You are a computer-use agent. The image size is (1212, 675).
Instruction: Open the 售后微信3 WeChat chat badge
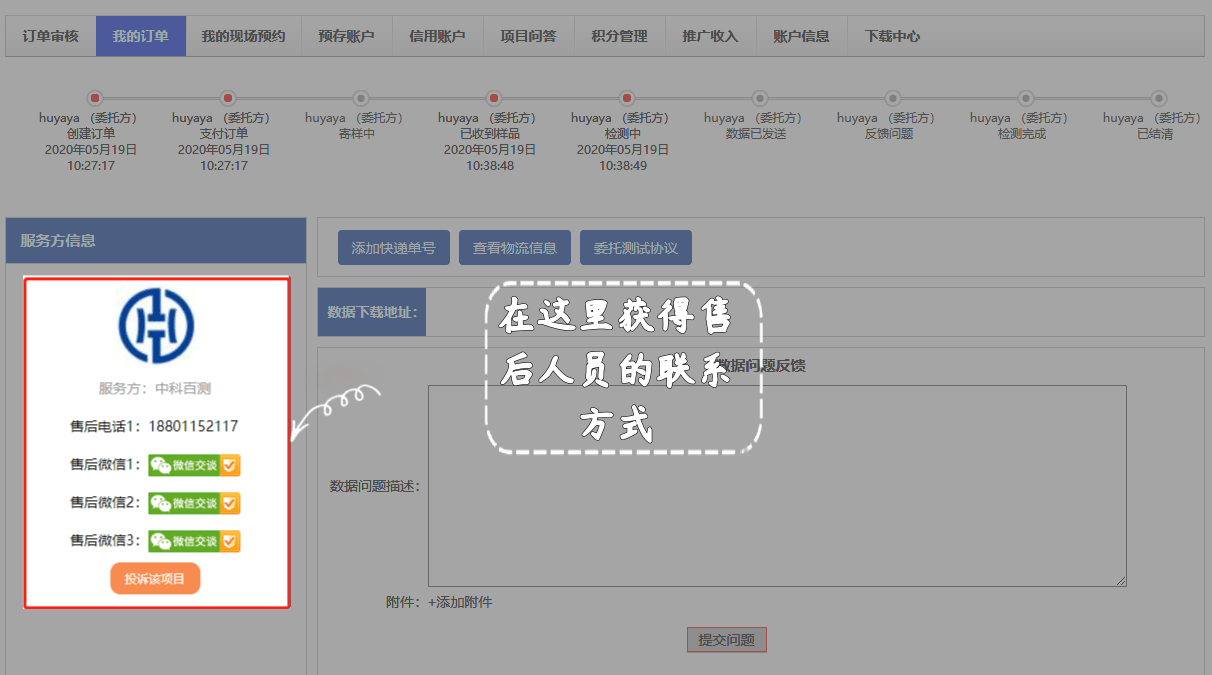coord(194,541)
